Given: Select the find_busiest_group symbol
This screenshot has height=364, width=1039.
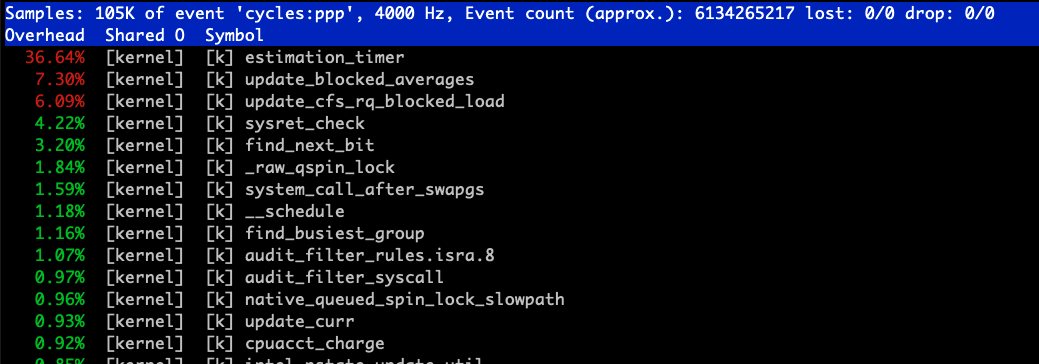Looking at the screenshot, I should point(335,233).
